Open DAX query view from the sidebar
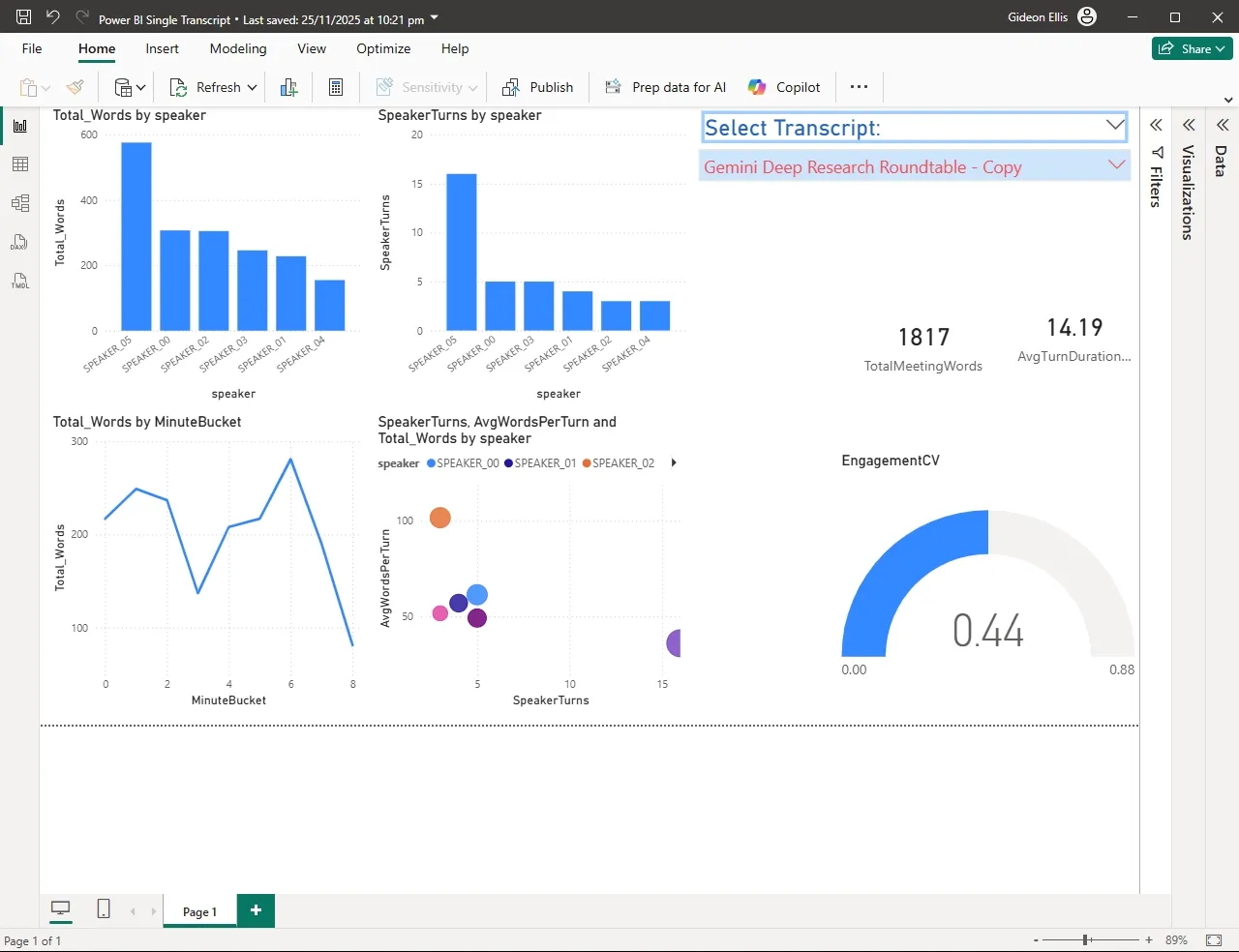1239x952 pixels. click(19, 242)
